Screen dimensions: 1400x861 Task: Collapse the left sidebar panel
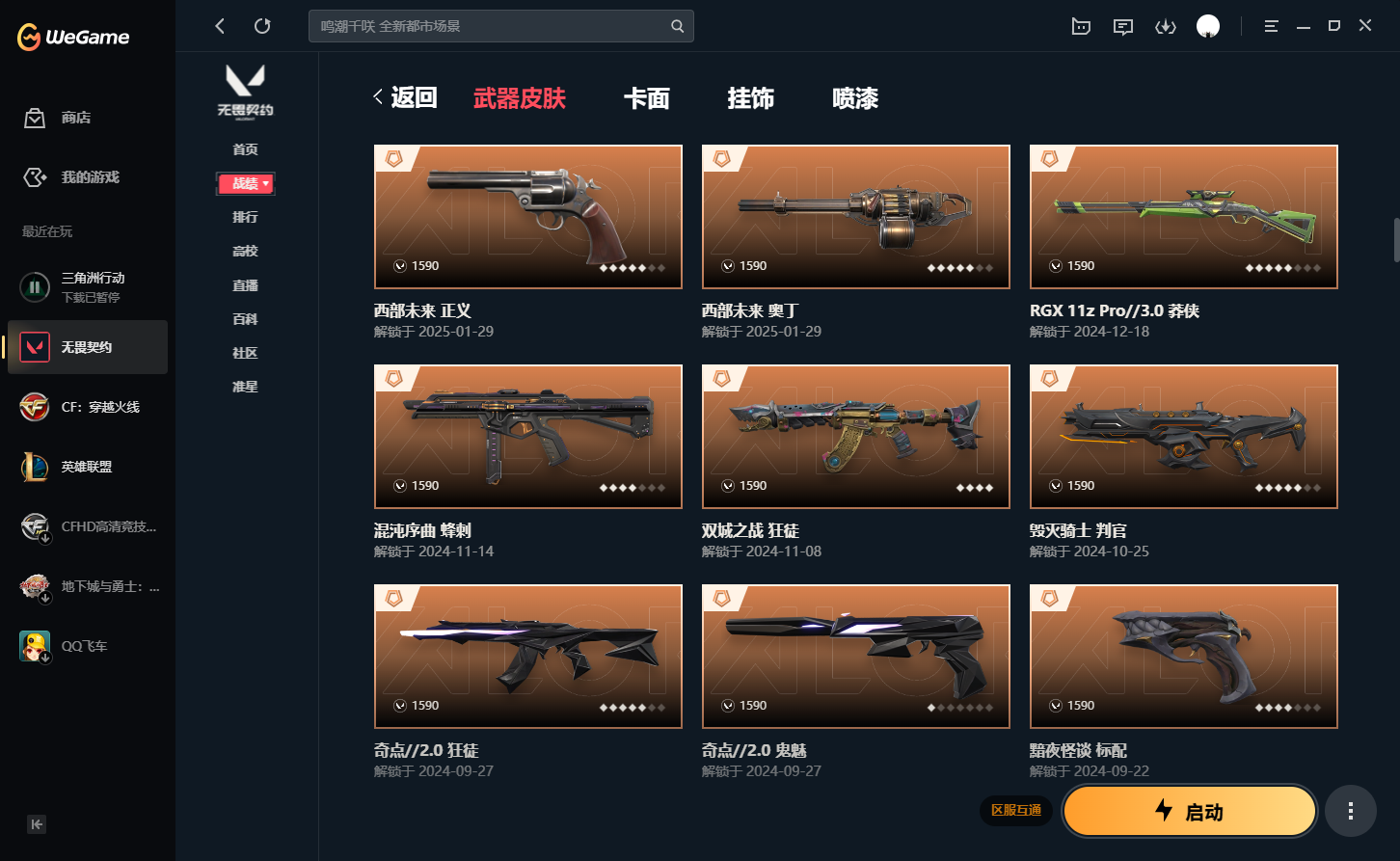point(37,824)
